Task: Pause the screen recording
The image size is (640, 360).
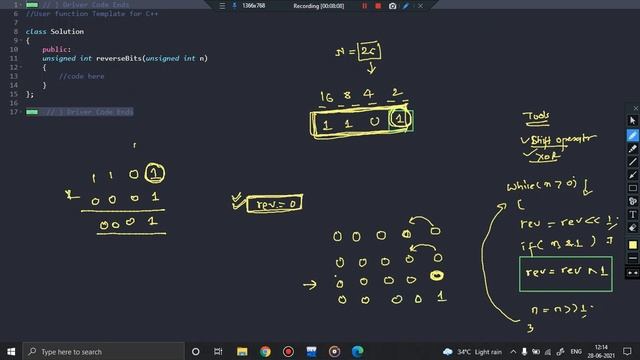Action: point(364,6)
